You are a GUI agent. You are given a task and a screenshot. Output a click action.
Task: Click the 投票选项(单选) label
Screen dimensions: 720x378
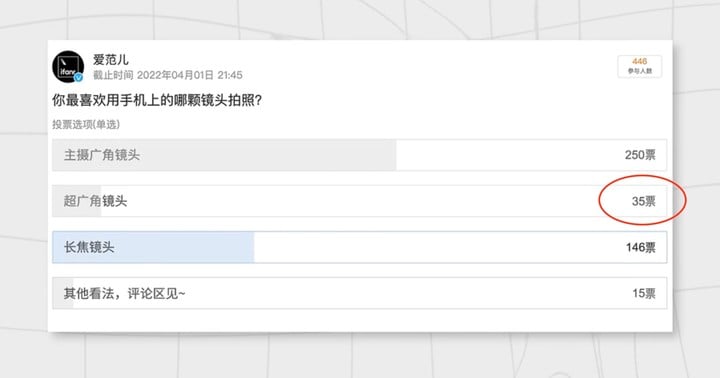86,124
